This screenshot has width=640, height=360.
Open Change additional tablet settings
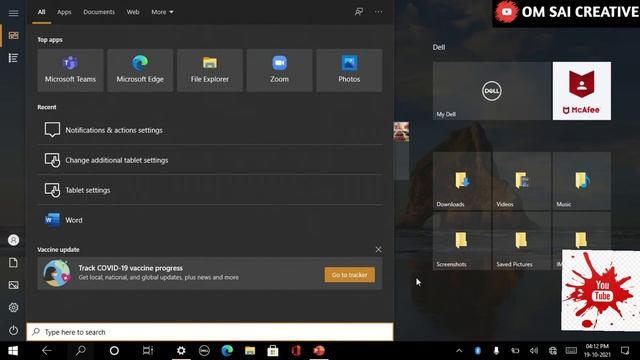210,160
